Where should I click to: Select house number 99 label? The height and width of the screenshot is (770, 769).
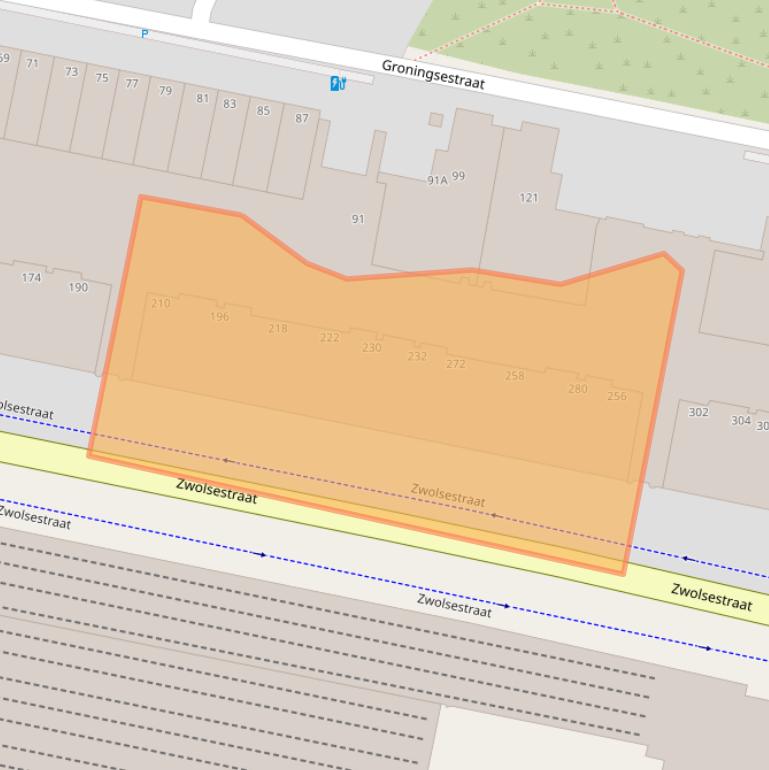click(459, 176)
